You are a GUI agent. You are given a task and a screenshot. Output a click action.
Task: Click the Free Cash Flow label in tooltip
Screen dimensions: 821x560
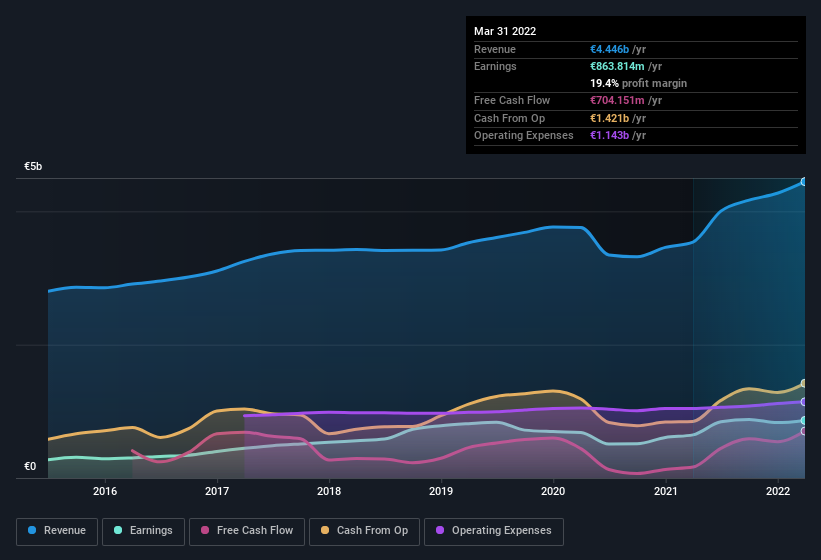(512, 100)
